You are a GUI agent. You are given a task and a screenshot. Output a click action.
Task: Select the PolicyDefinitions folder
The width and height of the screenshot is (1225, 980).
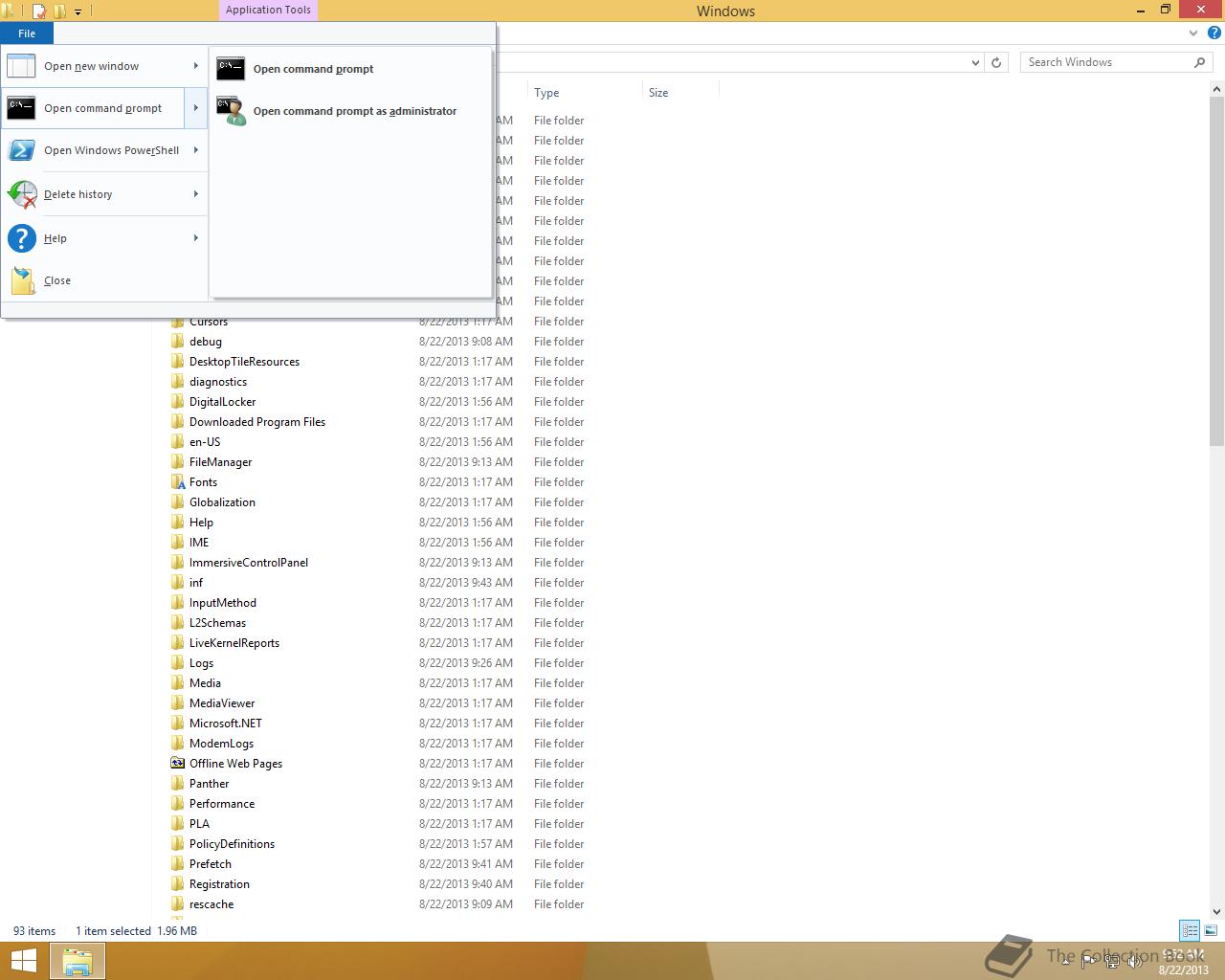pos(232,844)
